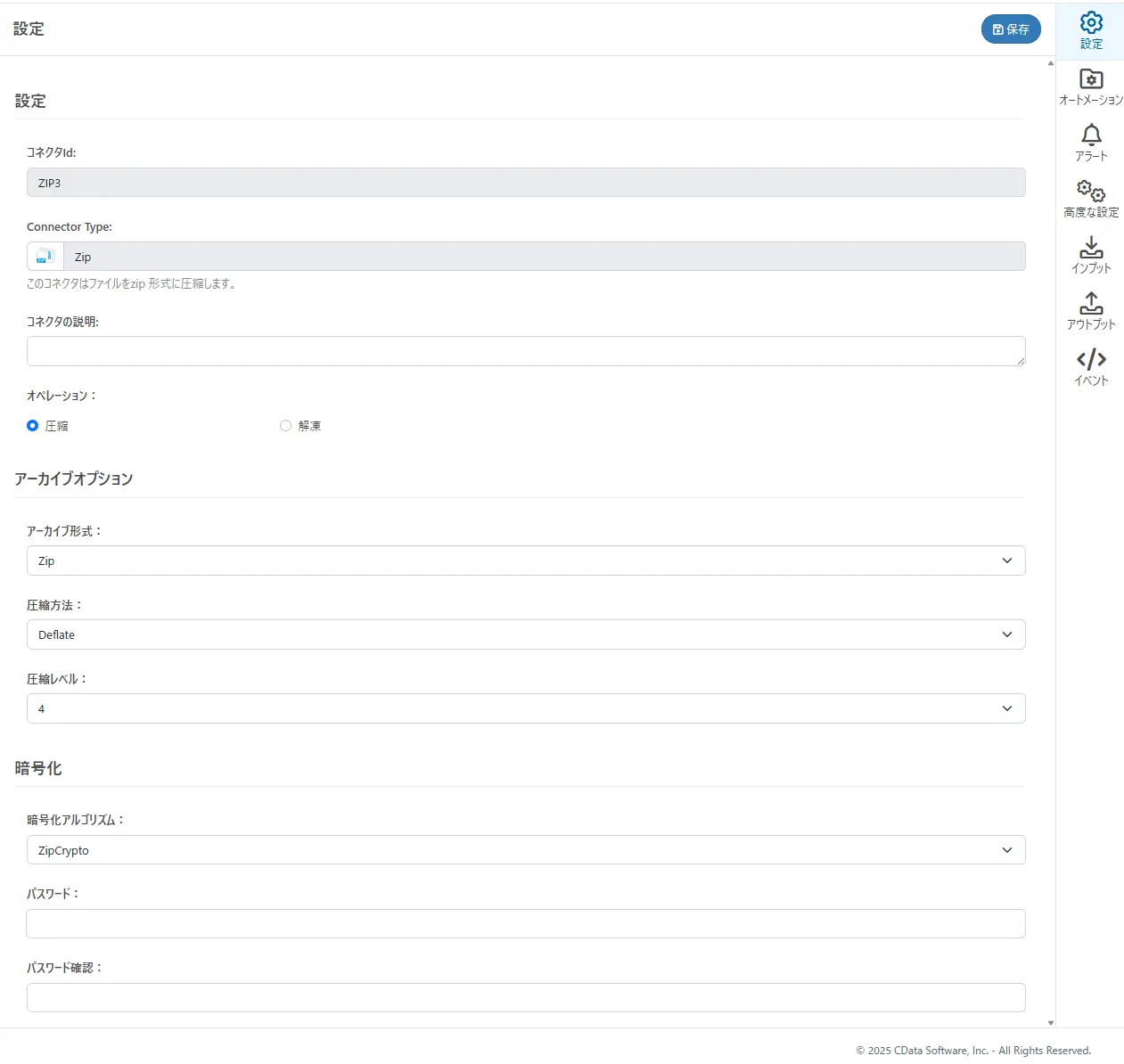Image resolution: width=1124 pixels, height=1064 pixels.
Task: Click the scrollbar up arrow
Action: (1051, 63)
